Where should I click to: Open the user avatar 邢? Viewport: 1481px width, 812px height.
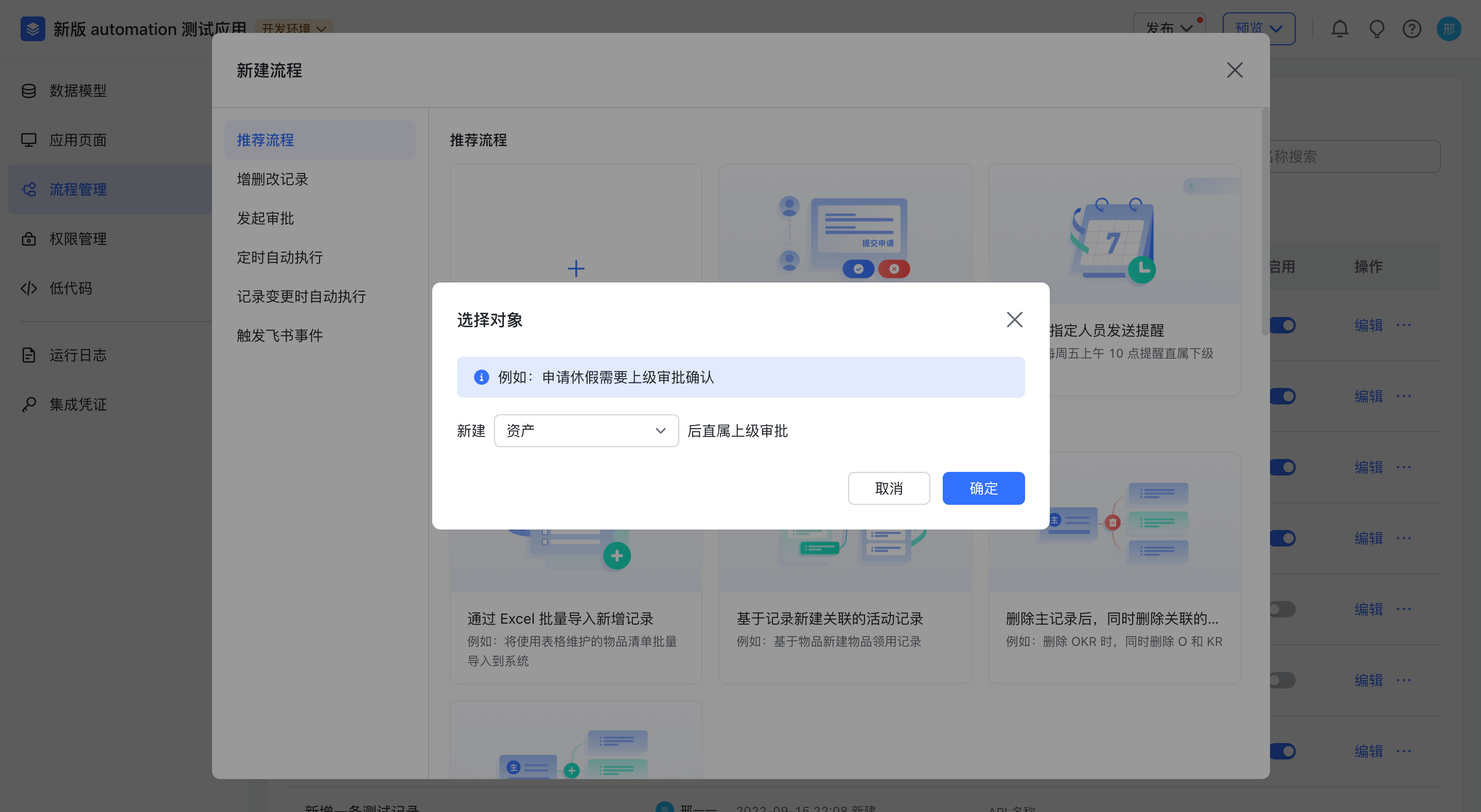click(x=1448, y=28)
